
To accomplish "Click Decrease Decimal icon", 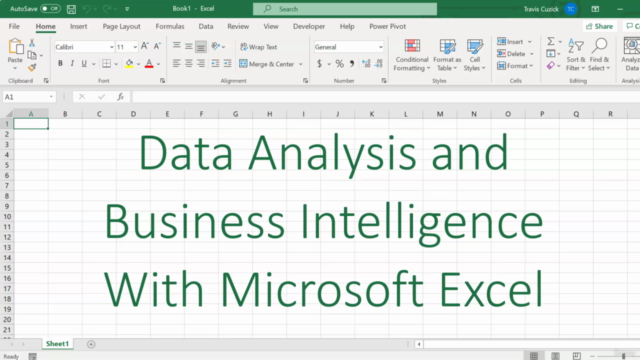I will (379, 64).
